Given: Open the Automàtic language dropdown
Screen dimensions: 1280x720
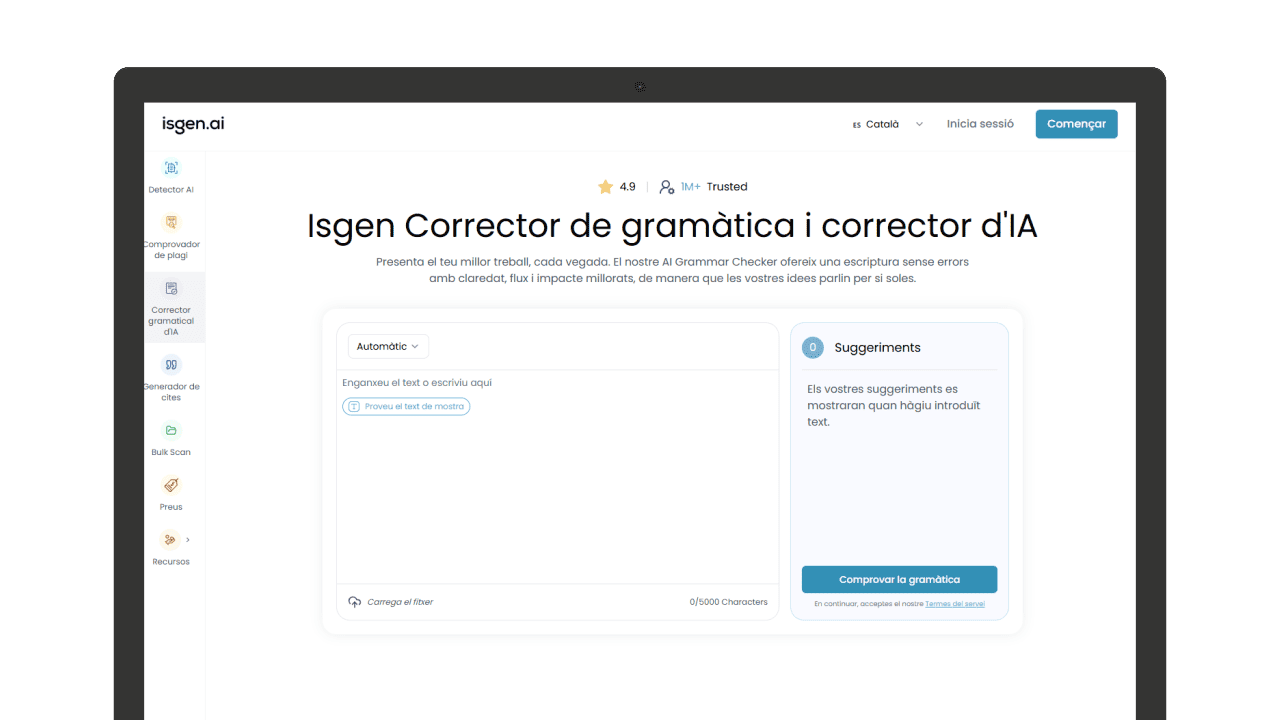Looking at the screenshot, I should click(388, 345).
